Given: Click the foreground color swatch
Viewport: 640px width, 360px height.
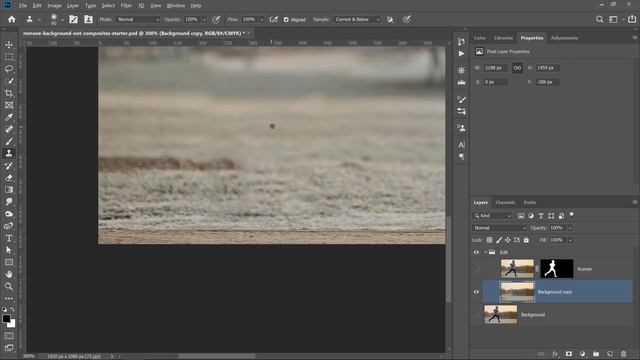Looking at the screenshot, I should pos(6,319).
